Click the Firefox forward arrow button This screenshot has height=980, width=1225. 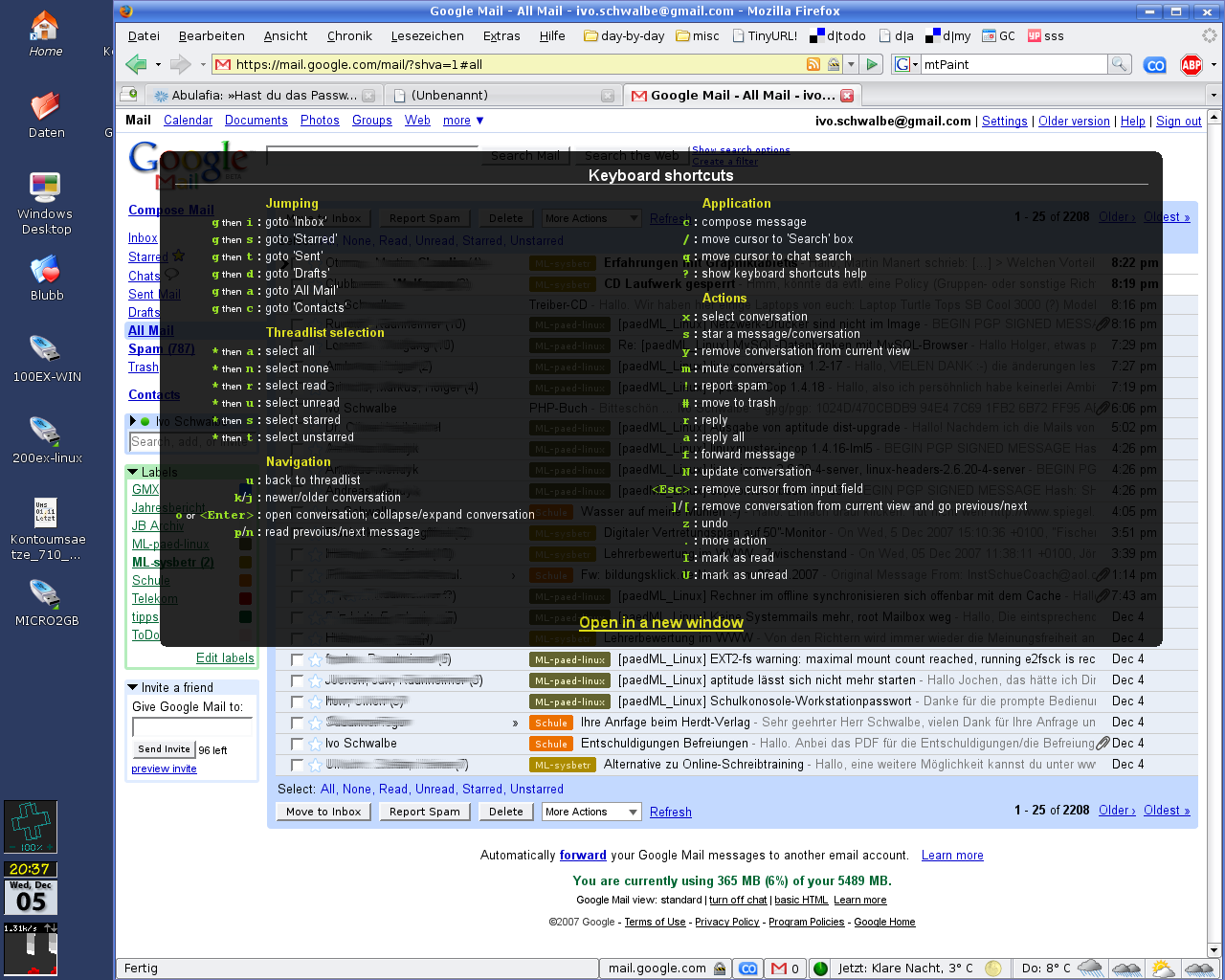click(x=180, y=64)
